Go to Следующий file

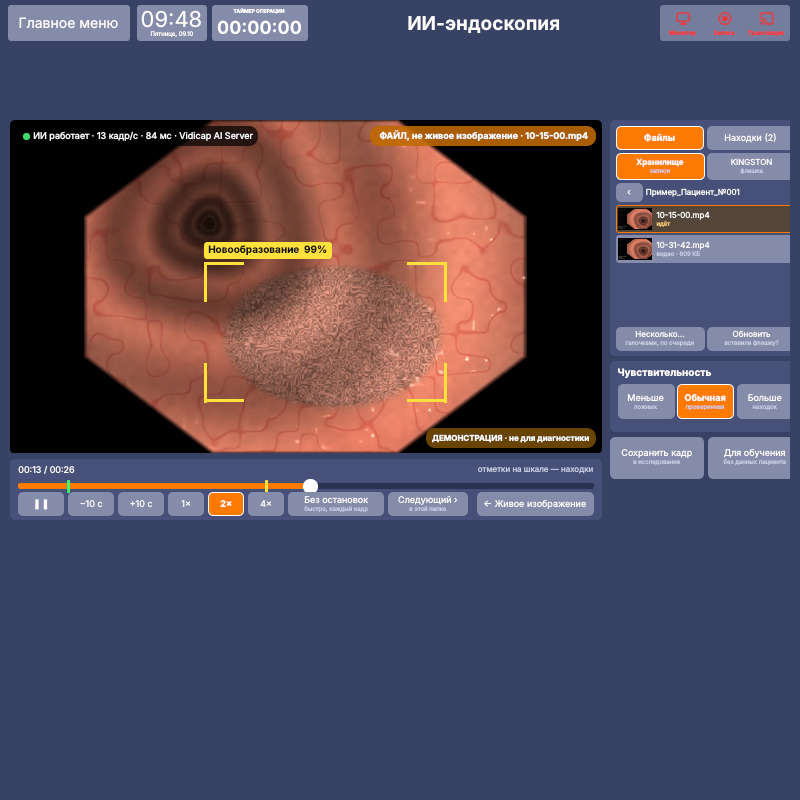(428, 504)
